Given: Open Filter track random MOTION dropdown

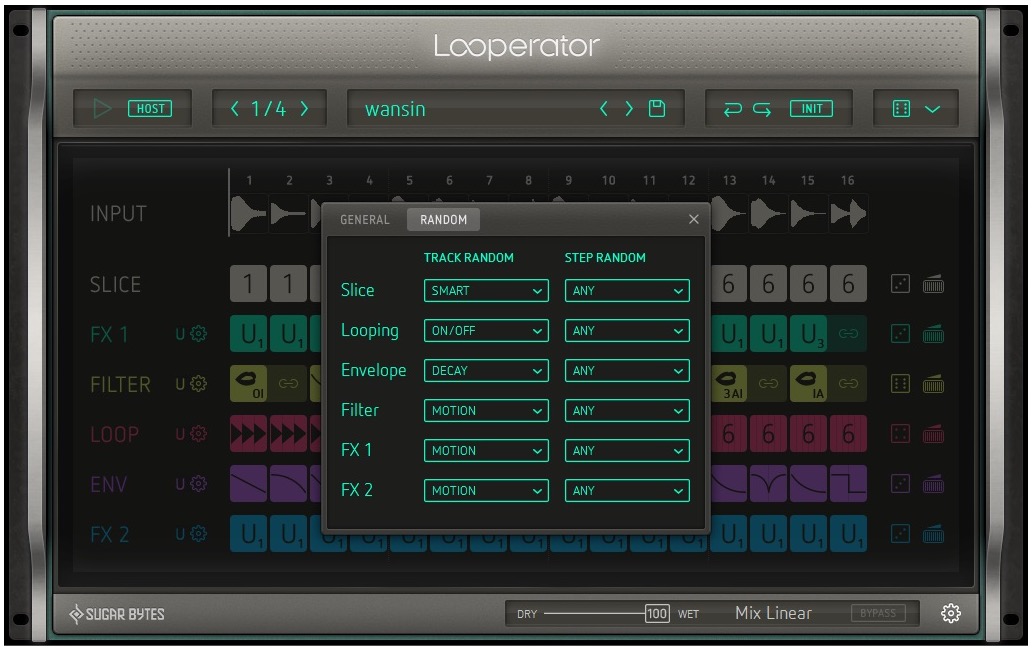Looking at the screenshot, I should (x=486, y=411).
